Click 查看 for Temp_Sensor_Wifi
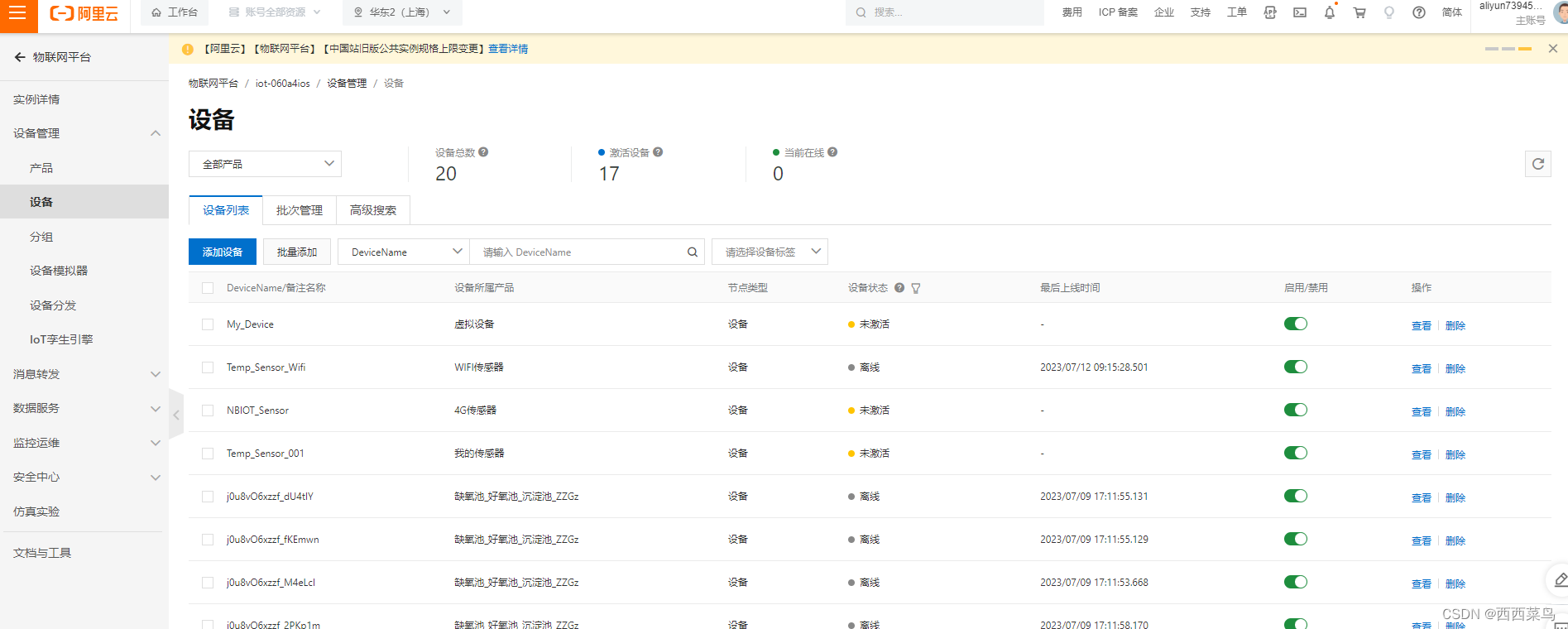The image size is (1568, 629). (1422, 368)
